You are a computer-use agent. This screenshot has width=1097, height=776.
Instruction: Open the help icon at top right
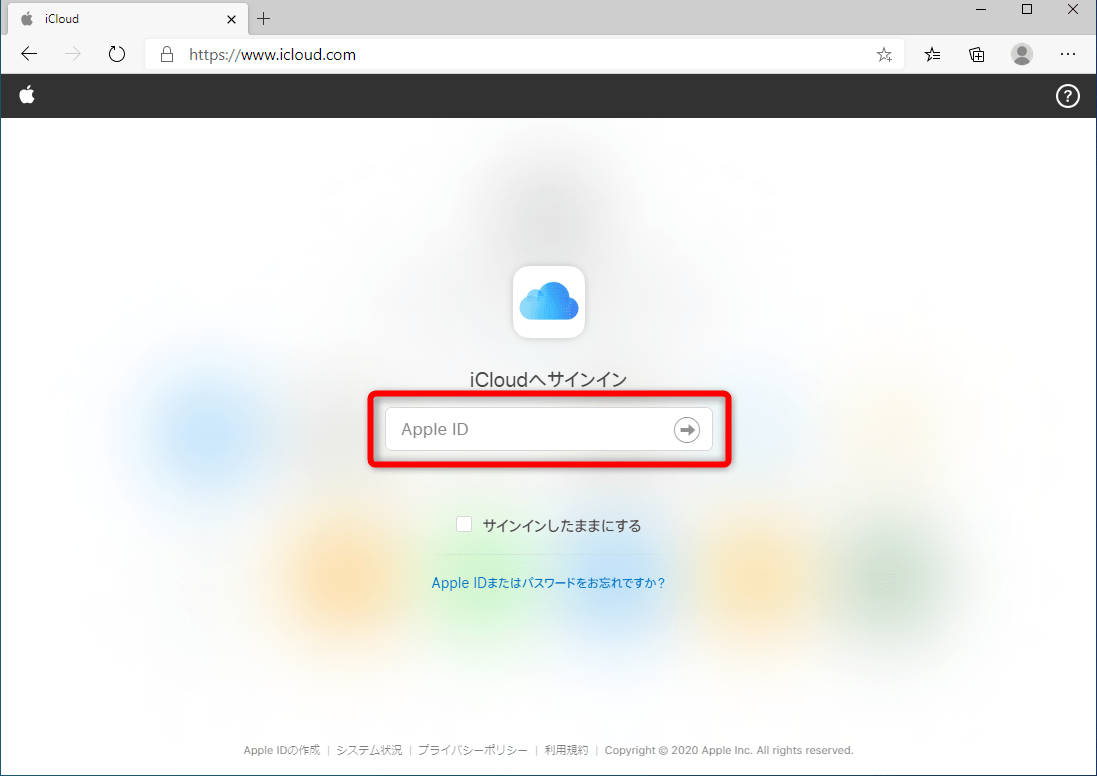pos(1067,96)
